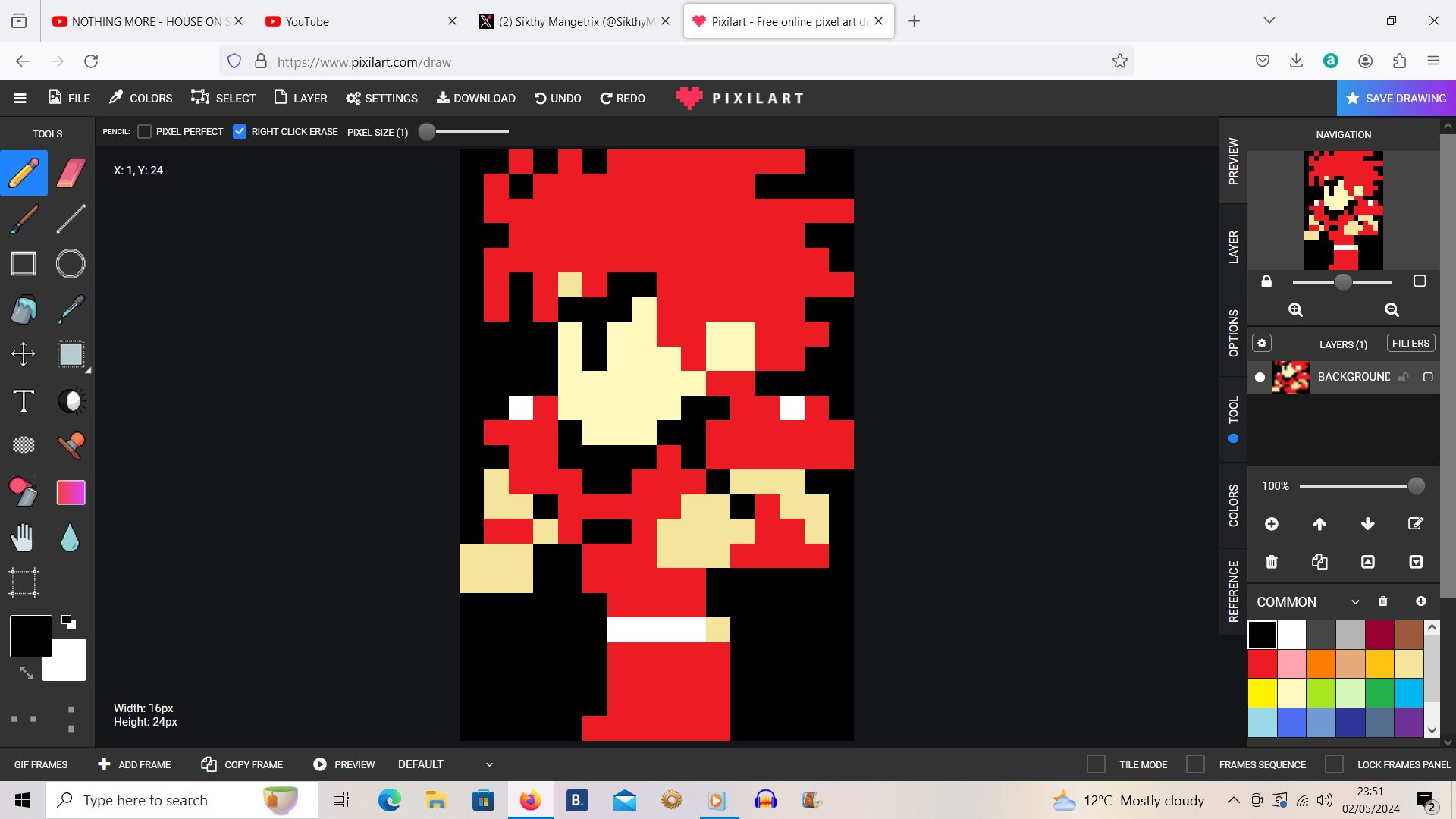The width and height of the screenshot is (1456, 819).
Task: Uncheck Right Click Erase option
Action: click(240, 131)
